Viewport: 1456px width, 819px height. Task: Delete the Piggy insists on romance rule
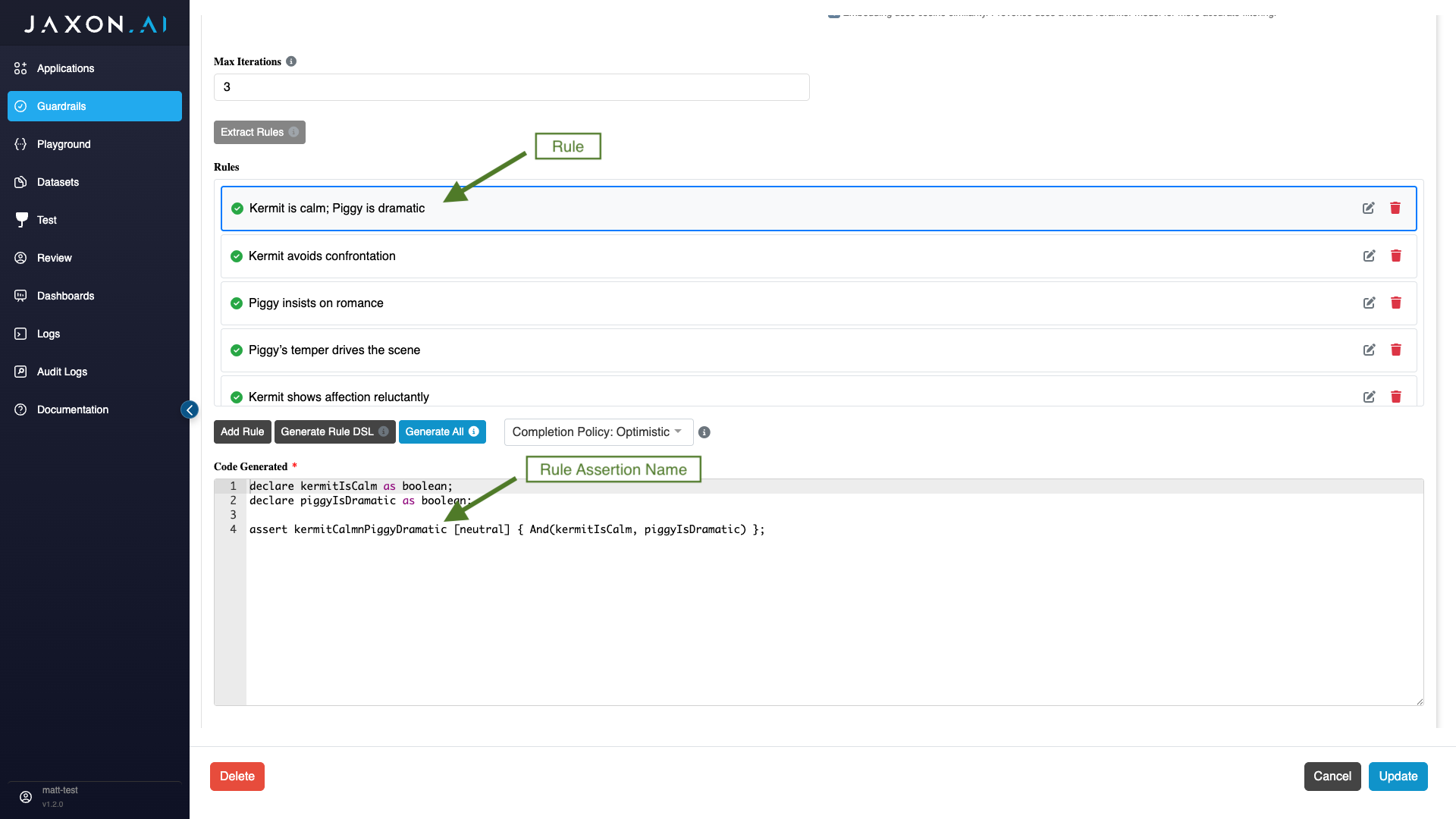tap(1395, 303)
